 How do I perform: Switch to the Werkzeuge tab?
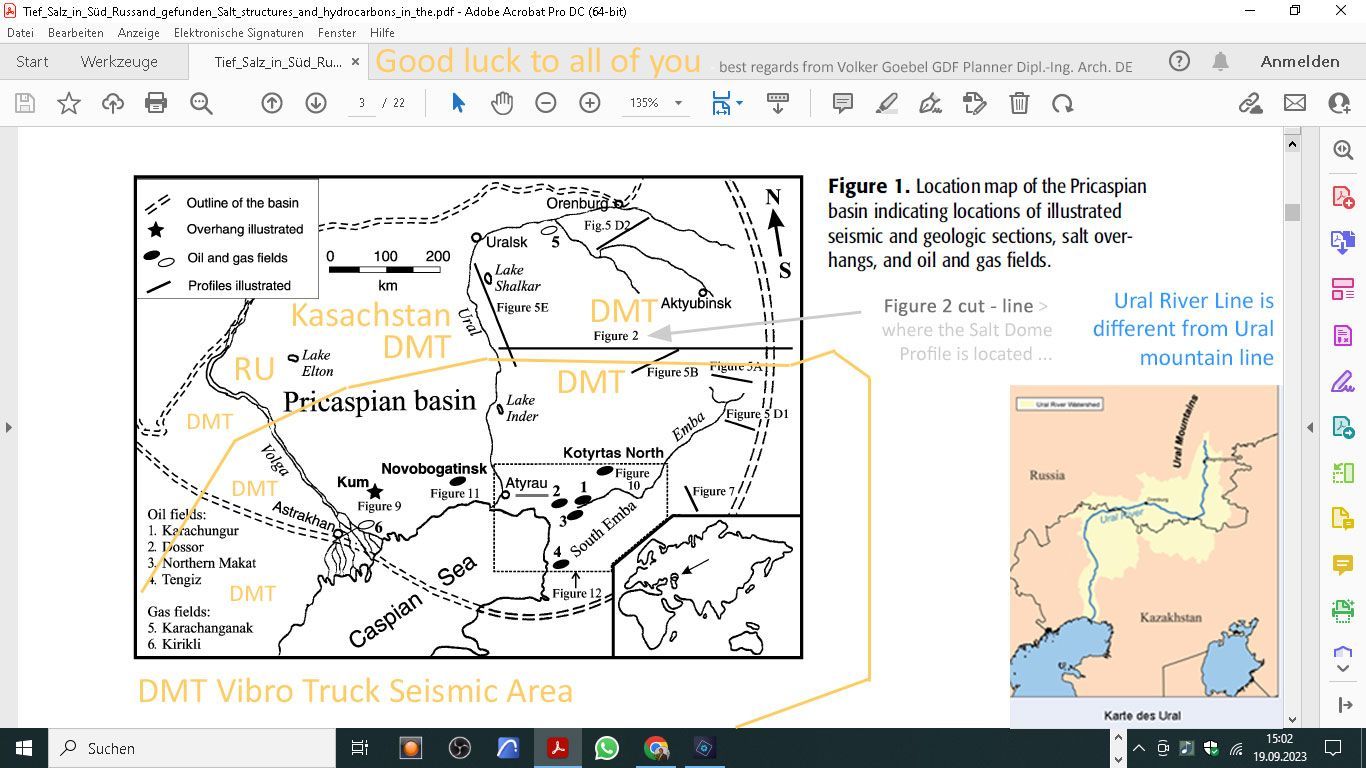119,61
